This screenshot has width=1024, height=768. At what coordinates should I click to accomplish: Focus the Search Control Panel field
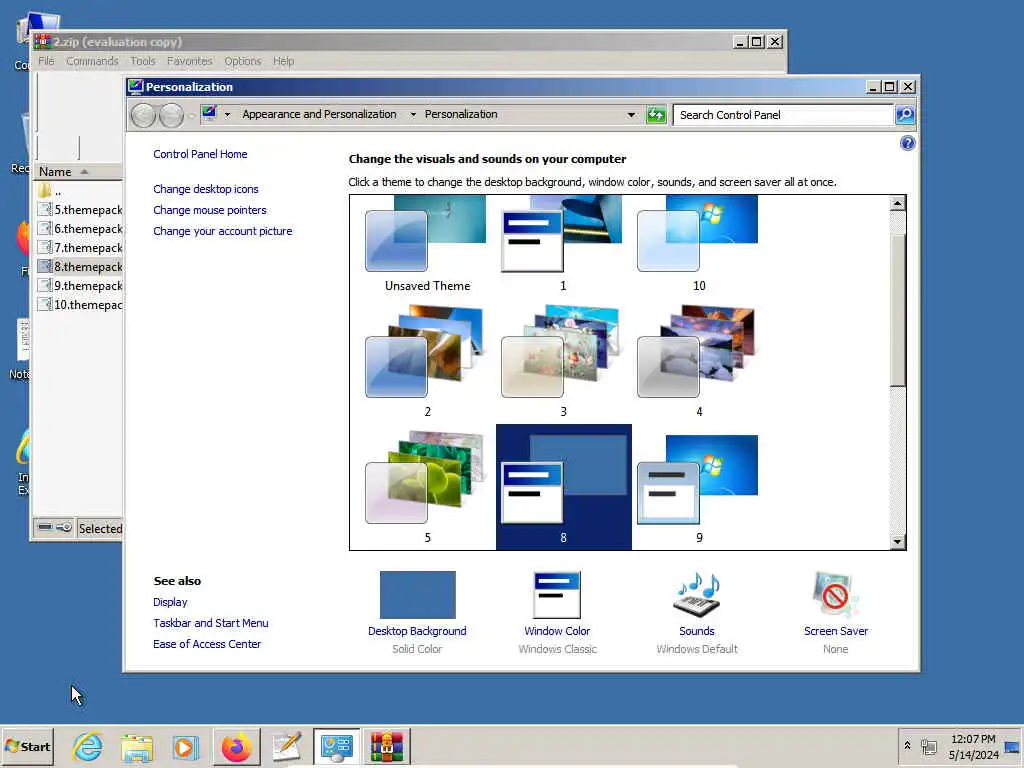coord(784,115)
